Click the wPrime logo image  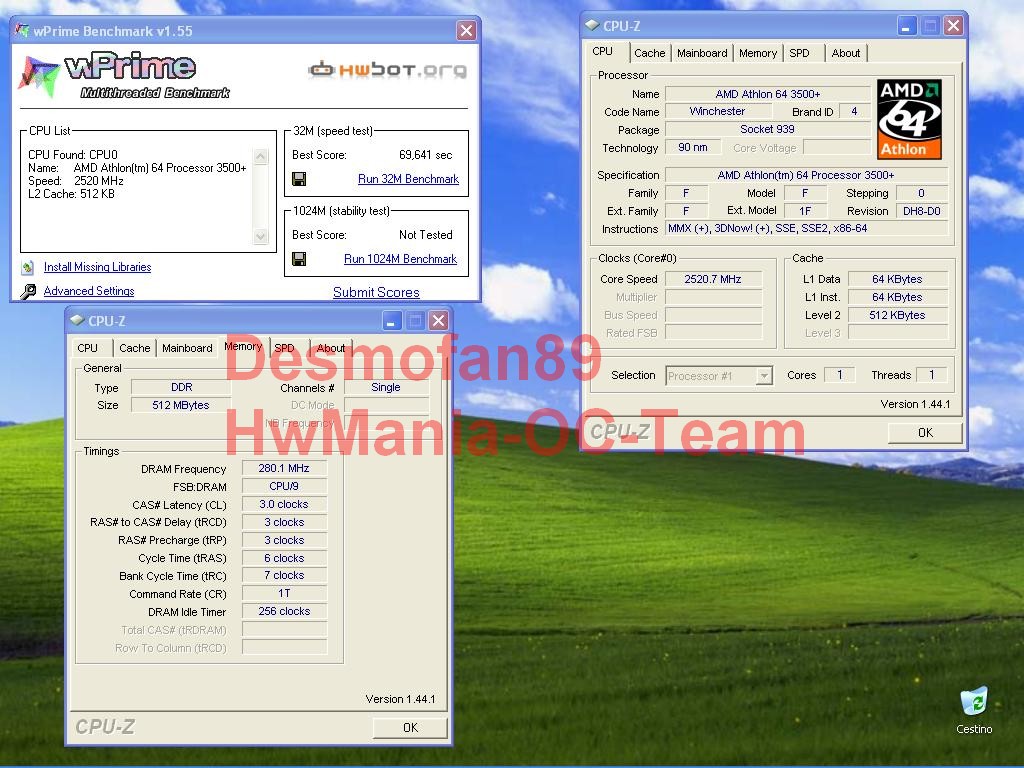125,75
